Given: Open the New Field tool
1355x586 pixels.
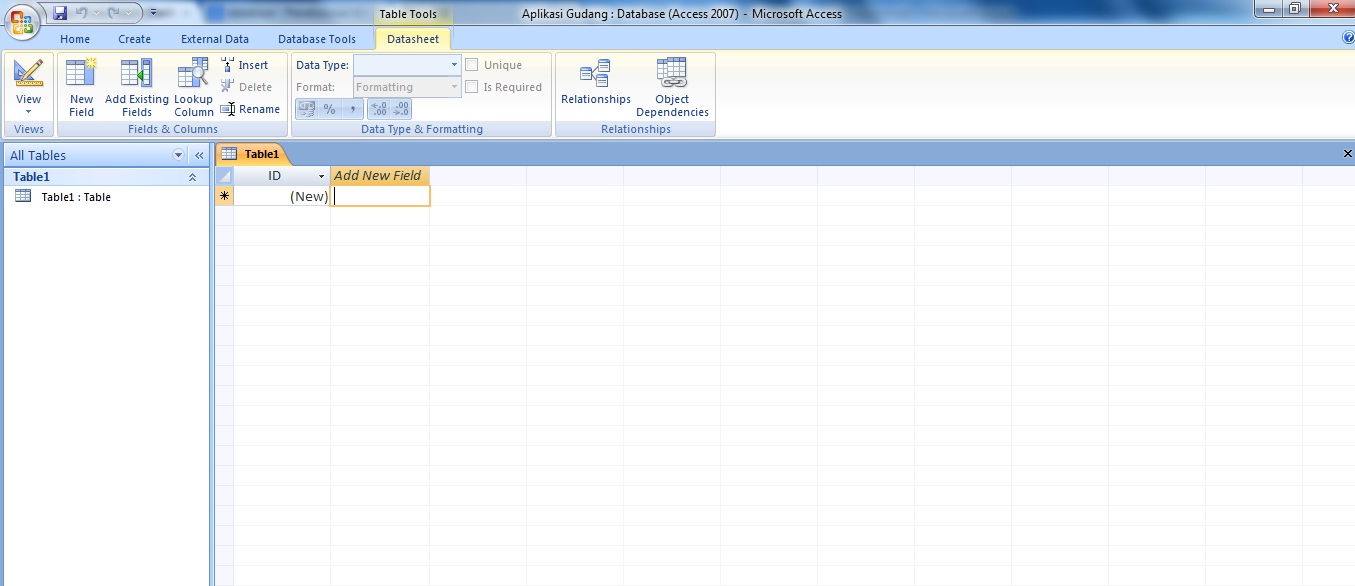Looking at the screenshot, I should coord(80,85).
